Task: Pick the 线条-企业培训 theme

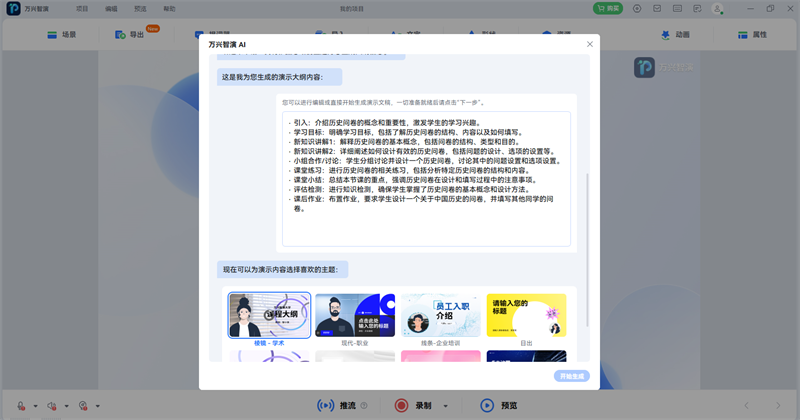Action: coord(440,316)
